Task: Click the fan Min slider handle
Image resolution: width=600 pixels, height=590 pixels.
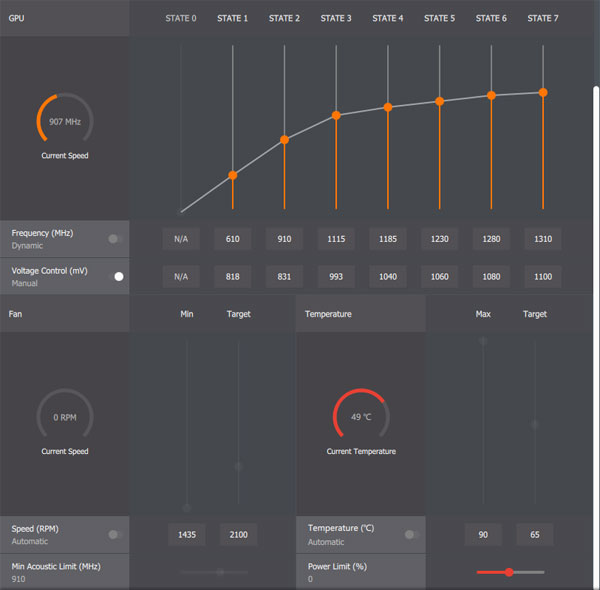Action: tap(187, 508)
